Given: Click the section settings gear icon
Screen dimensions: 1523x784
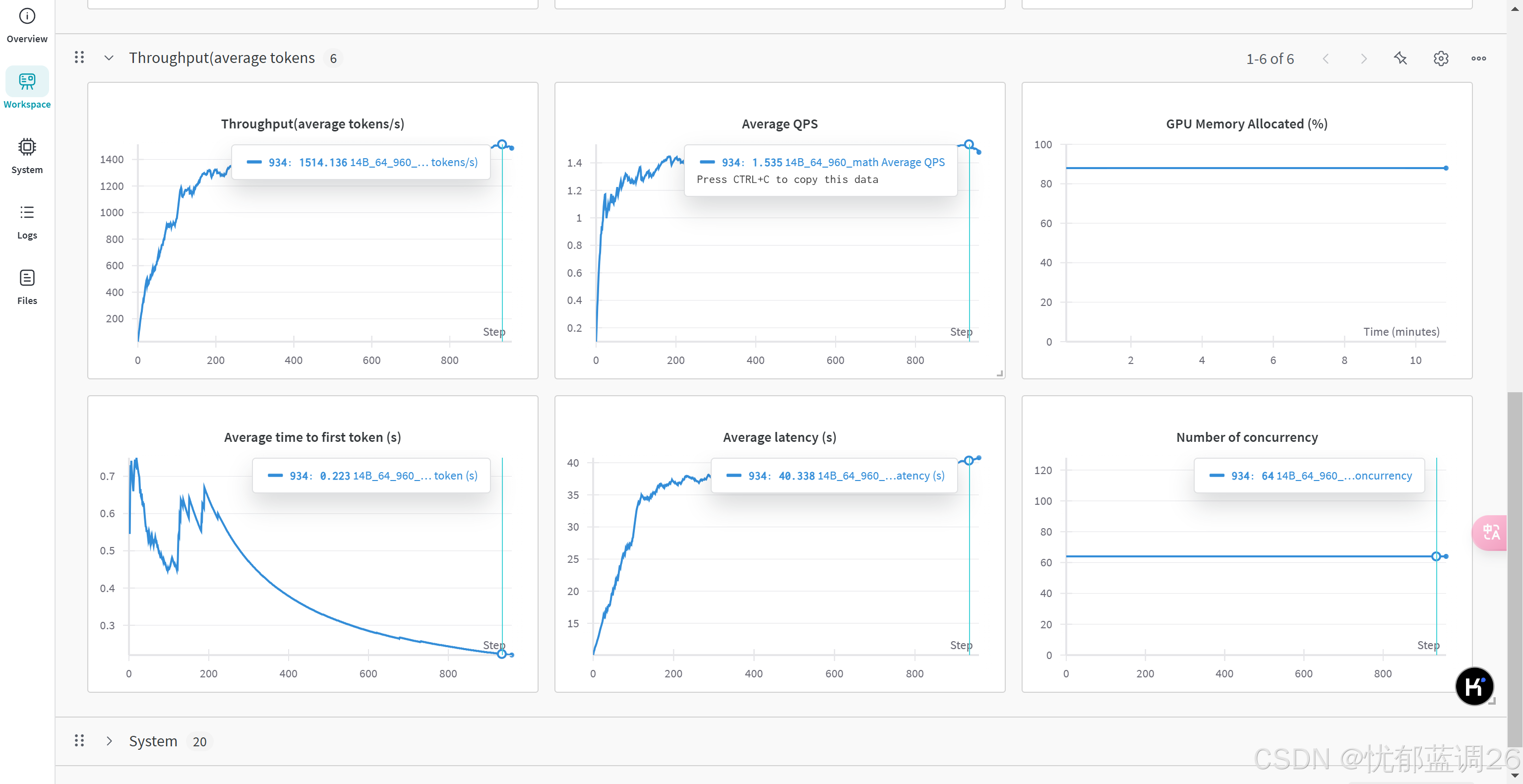Looking at the screenshot, I should 1441,59.
